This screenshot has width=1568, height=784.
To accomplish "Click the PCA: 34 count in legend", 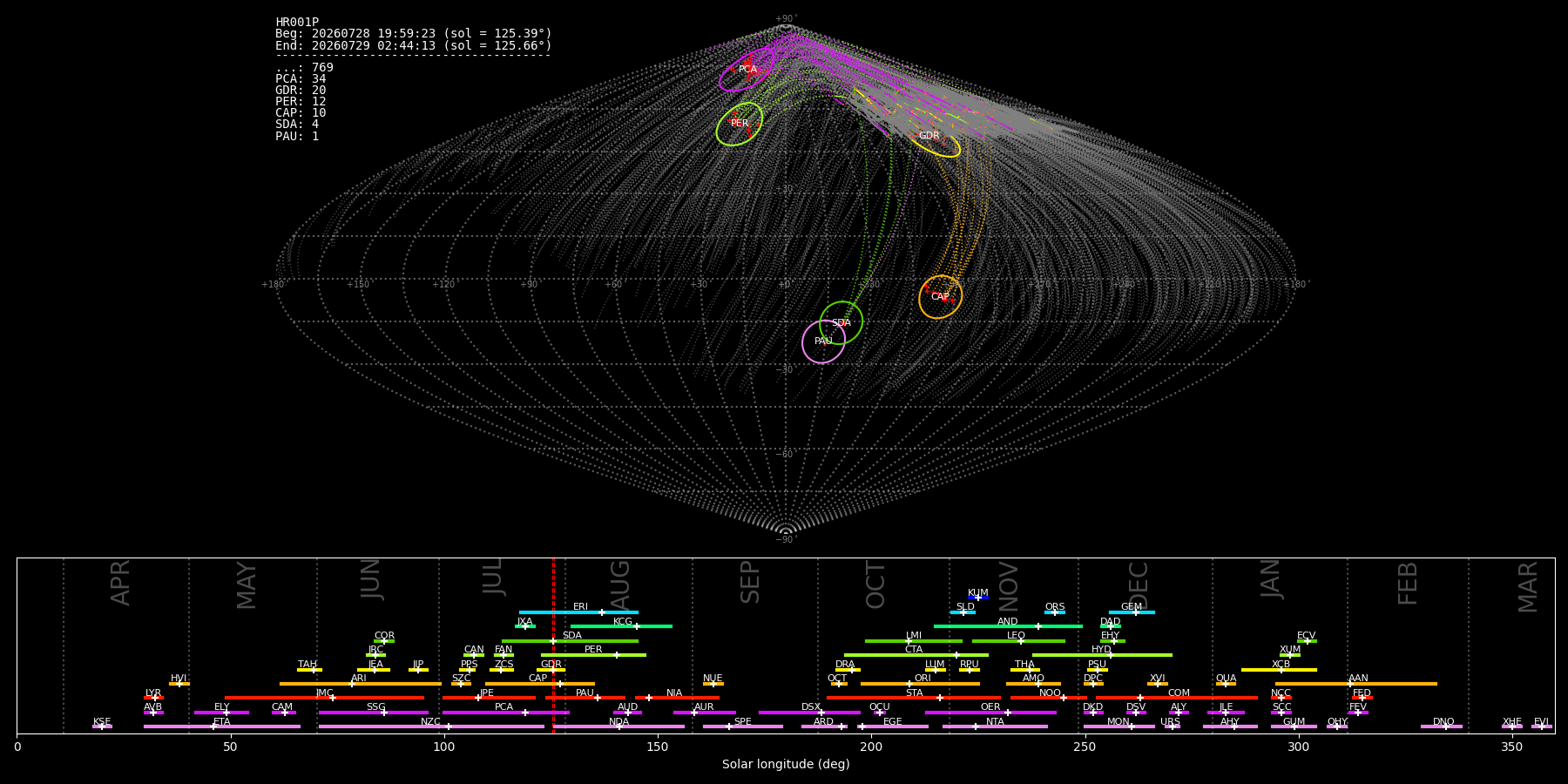I will coord(301,79).
